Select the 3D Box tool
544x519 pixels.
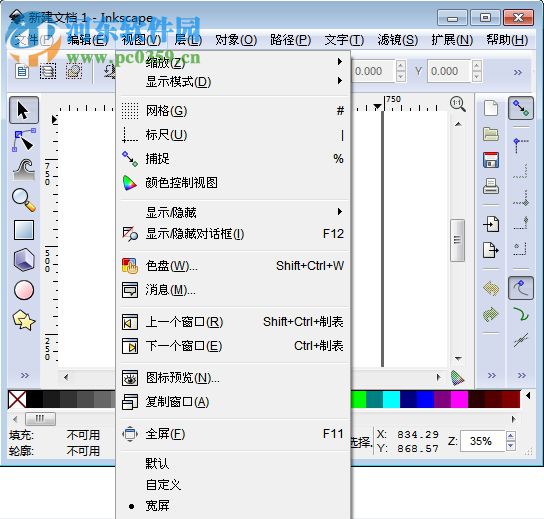pyautogui.click(x=24, y=260)
